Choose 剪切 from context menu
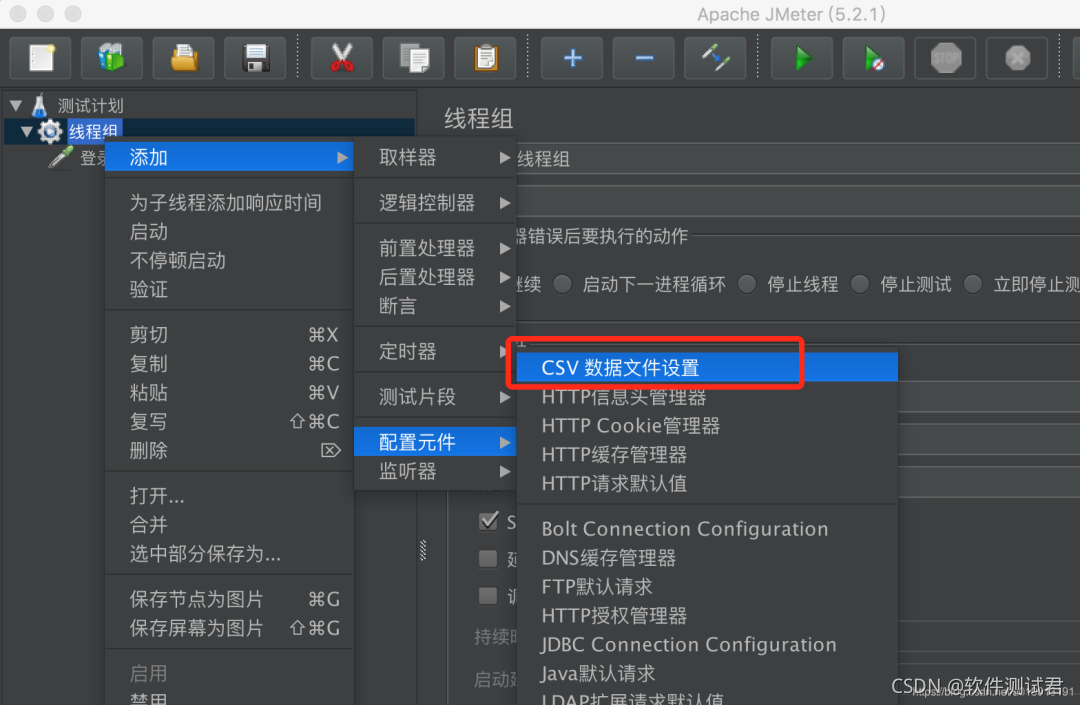Screen dimensions: 1080x705 (x=229, y=335)
